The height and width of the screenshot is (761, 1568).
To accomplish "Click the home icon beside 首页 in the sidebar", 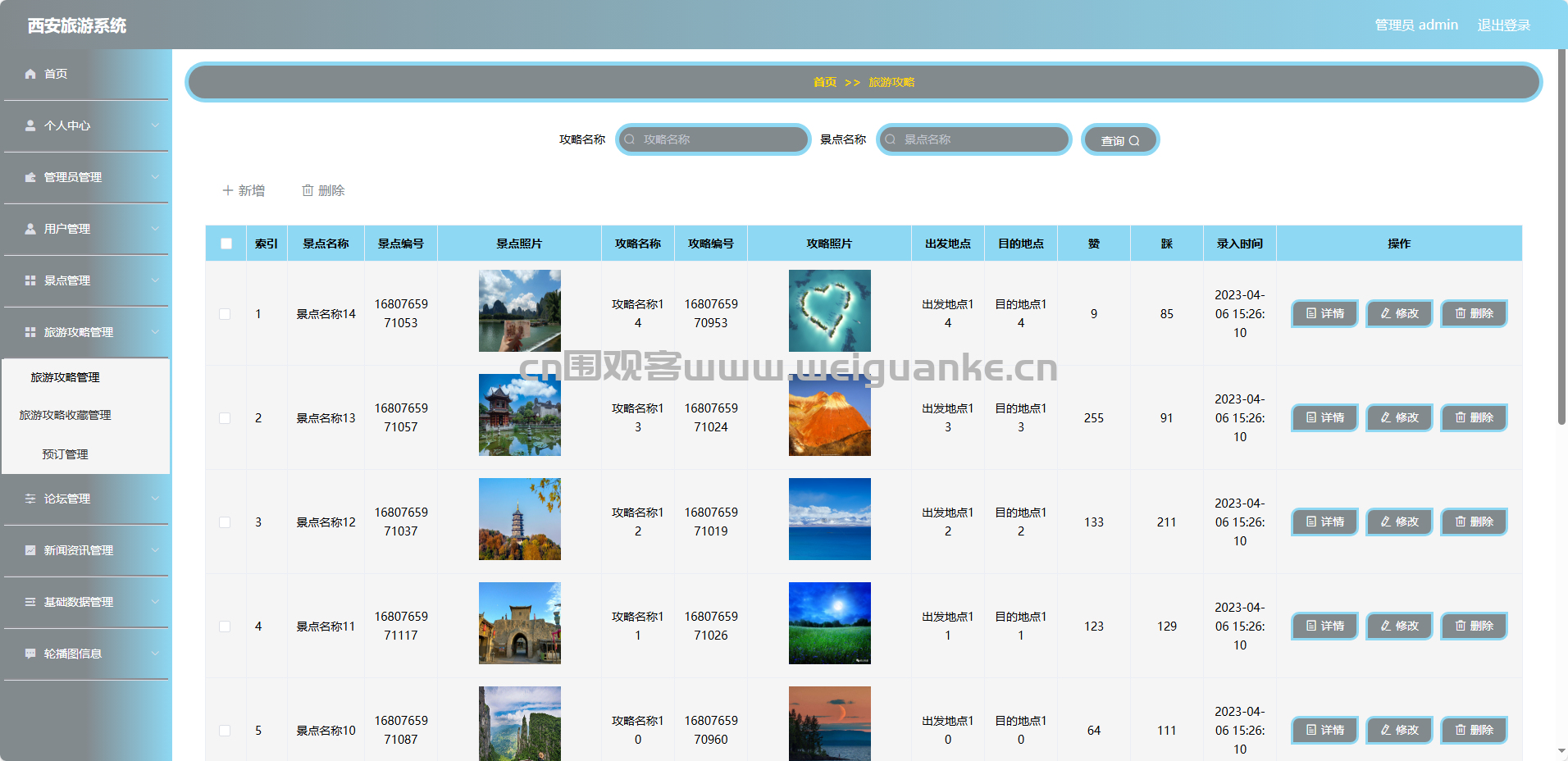I will [x=30, y=74].
